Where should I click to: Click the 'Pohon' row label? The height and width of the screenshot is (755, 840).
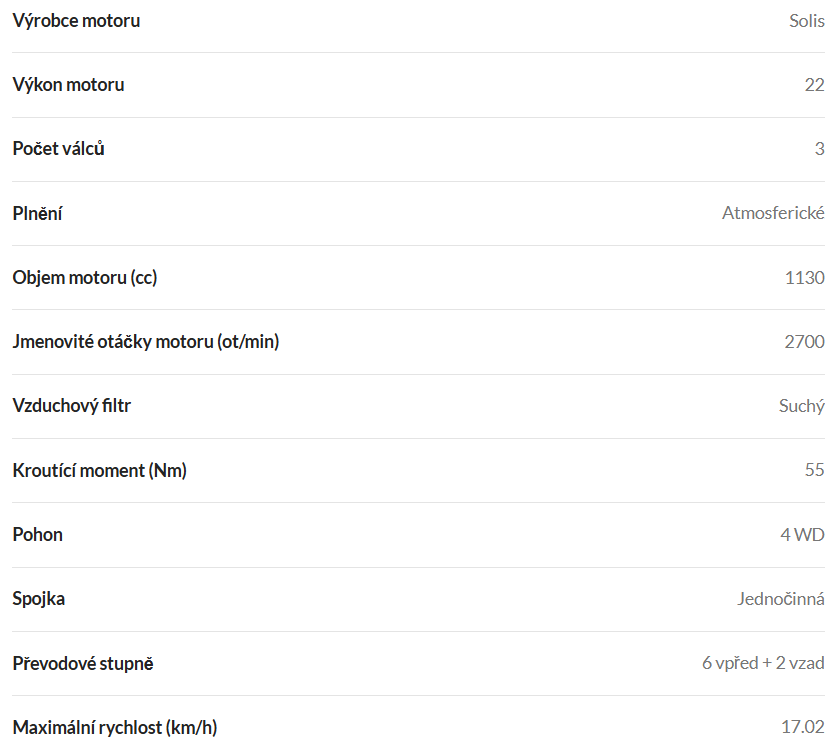37,534
